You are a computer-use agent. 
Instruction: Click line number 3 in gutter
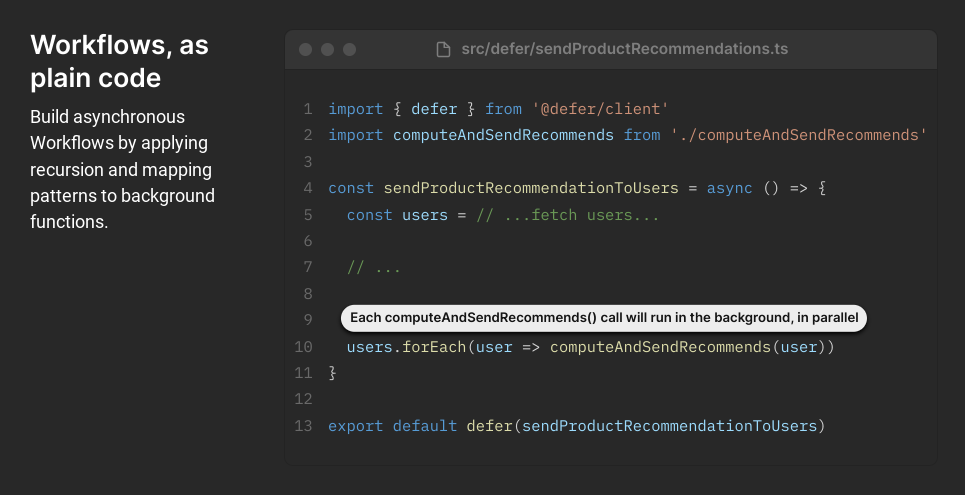point(308,162)
